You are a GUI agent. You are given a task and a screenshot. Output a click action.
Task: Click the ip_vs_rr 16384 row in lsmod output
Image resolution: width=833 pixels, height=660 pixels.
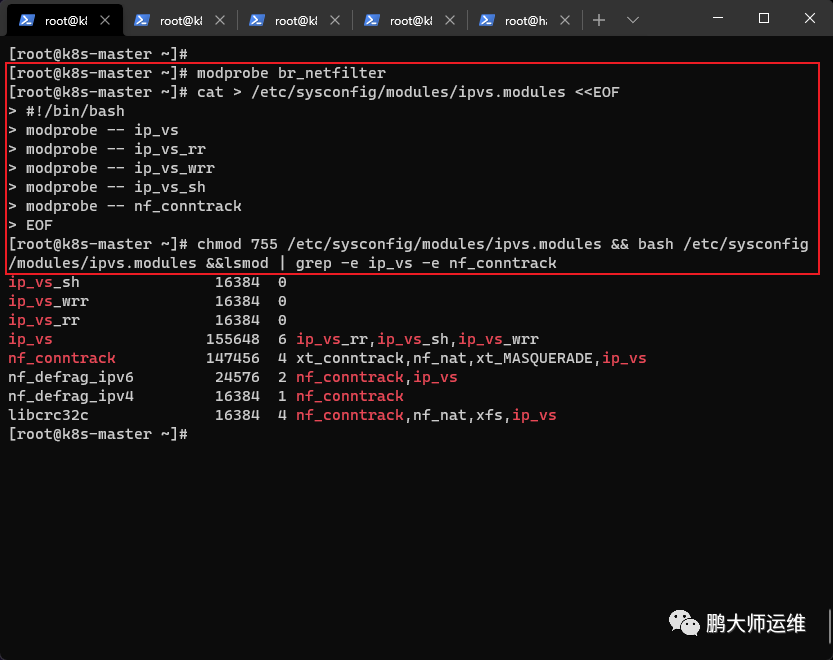click(x=147, y=320)
